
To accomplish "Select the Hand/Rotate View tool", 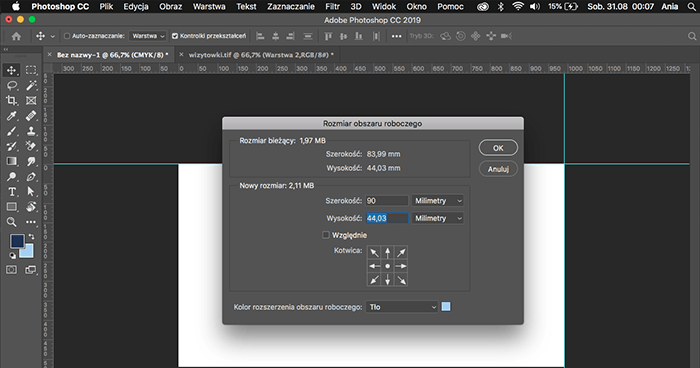I will pos(31,207).
